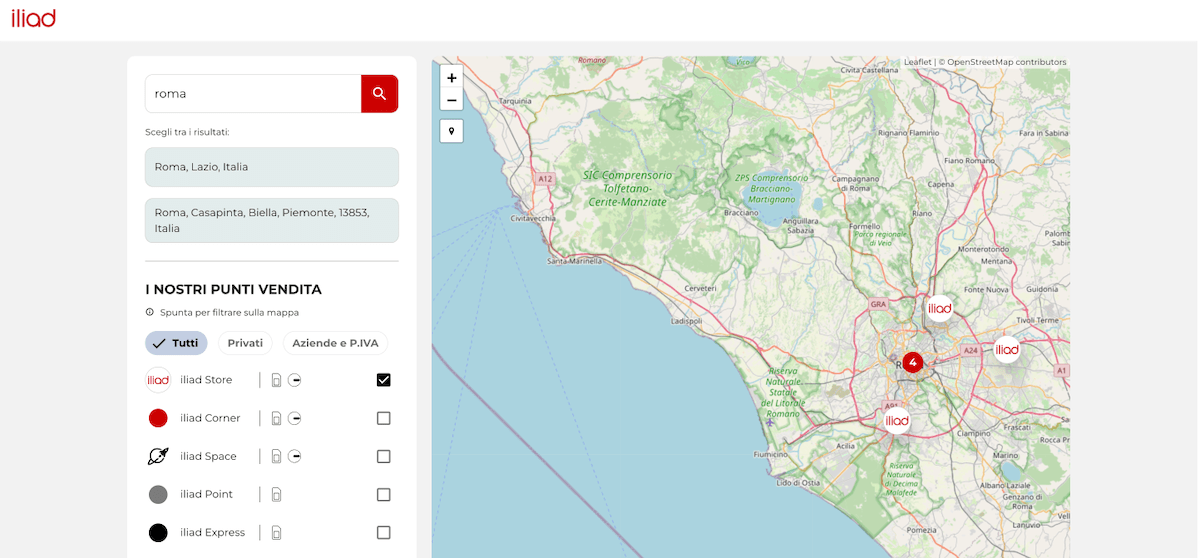Uncheck the iliad Store checkbox

coord(383,380)
